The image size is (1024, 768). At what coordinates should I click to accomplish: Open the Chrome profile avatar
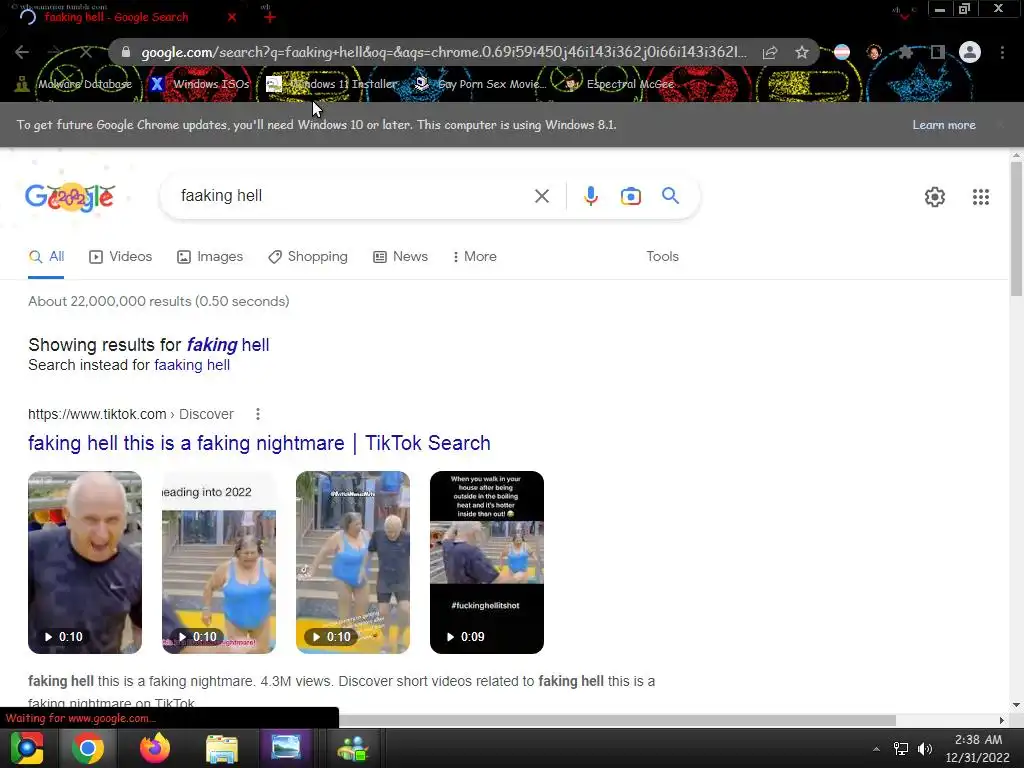pos(970,52)
